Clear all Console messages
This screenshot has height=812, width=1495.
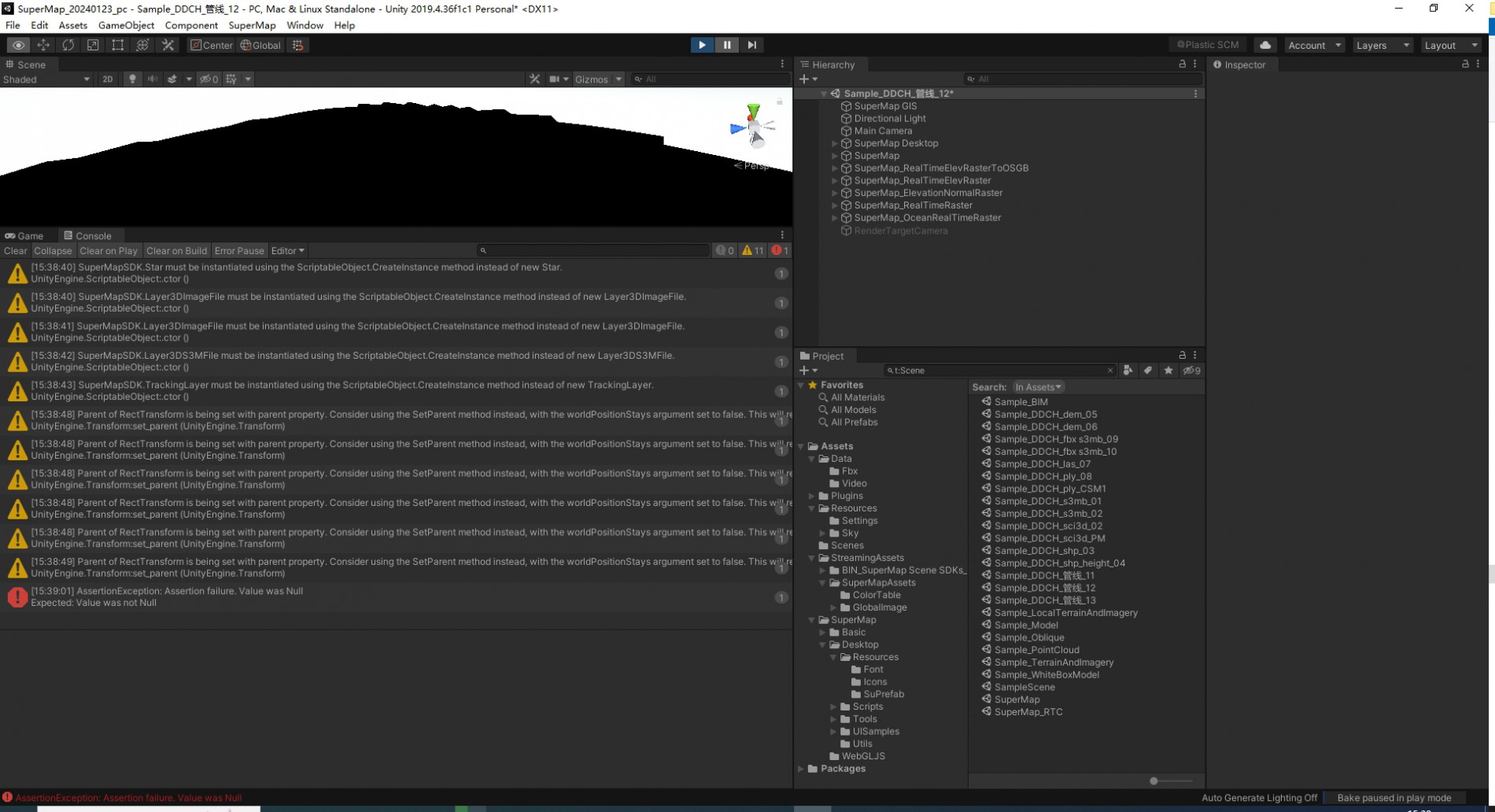click(x=15, y=251)
